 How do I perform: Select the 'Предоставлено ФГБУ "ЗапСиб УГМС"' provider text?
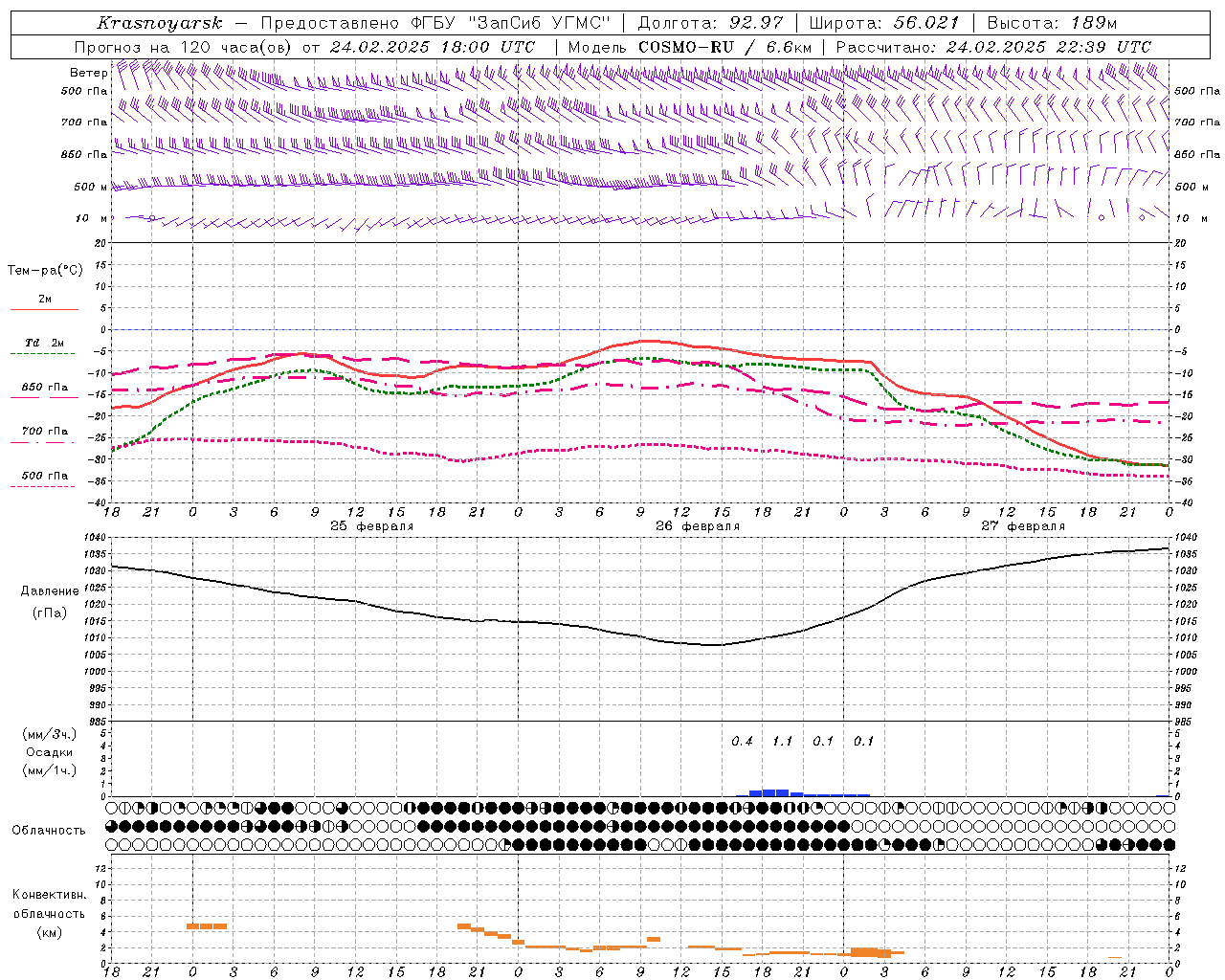pos(435,23)
